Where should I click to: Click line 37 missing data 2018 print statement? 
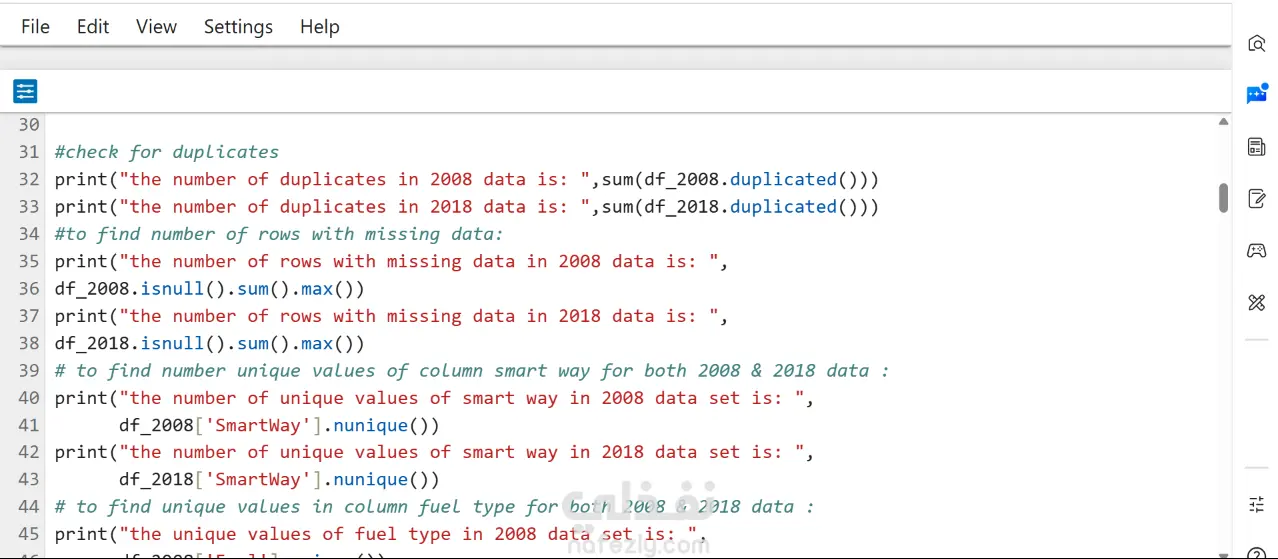392,315
